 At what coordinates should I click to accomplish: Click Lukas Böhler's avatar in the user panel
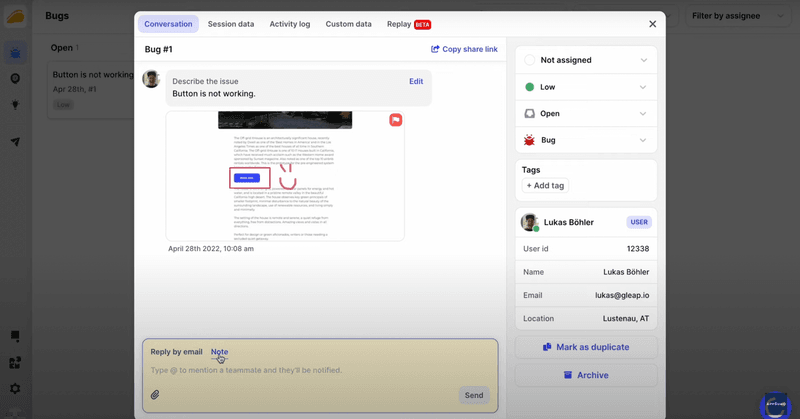530,223
